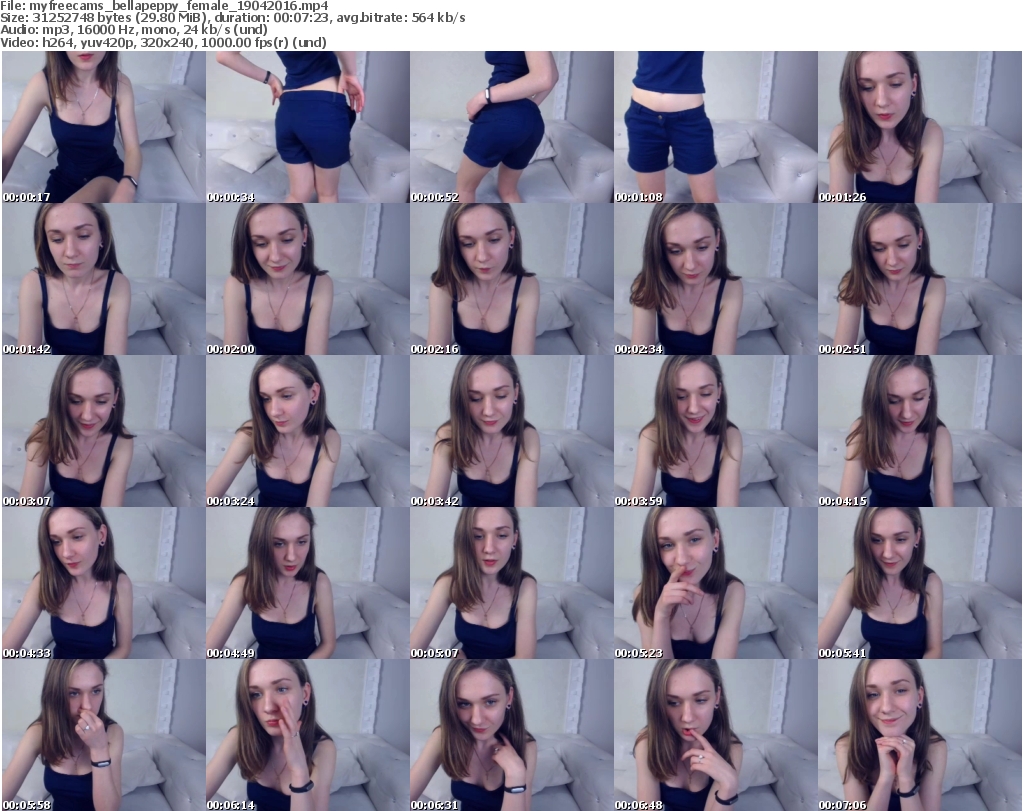
Task: Click the 00:06:14 video frame
Action: point(308,735)
